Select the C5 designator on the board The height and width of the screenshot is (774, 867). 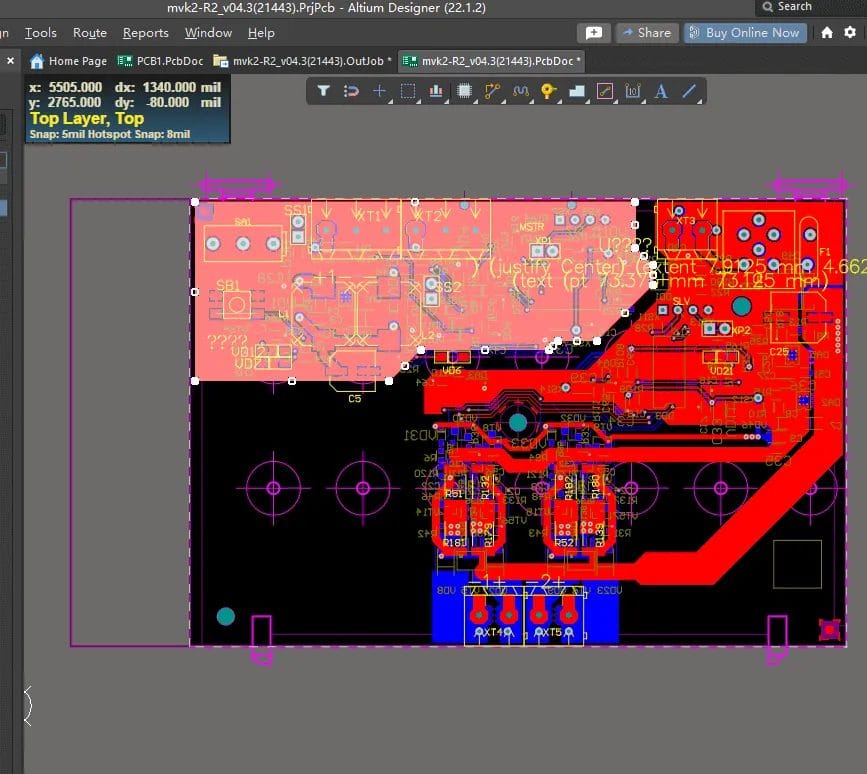354,399
